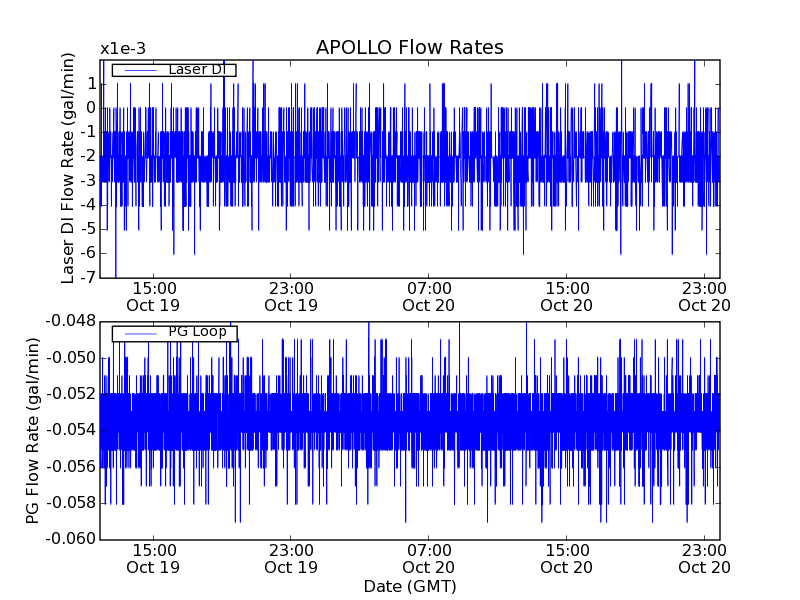Click the "APOLLO Flow Rates" chart title
This screenshot has height=600, width=800.
click(410, 47)
